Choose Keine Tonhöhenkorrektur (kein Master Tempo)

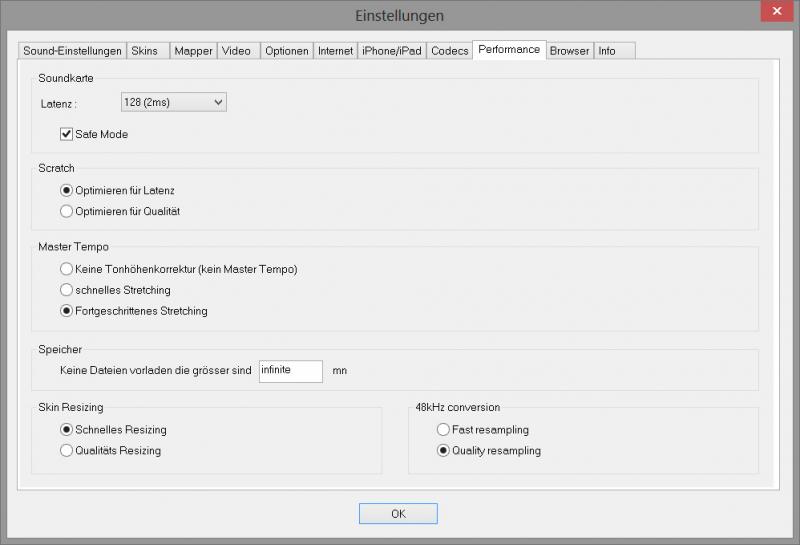click(67, 269)
